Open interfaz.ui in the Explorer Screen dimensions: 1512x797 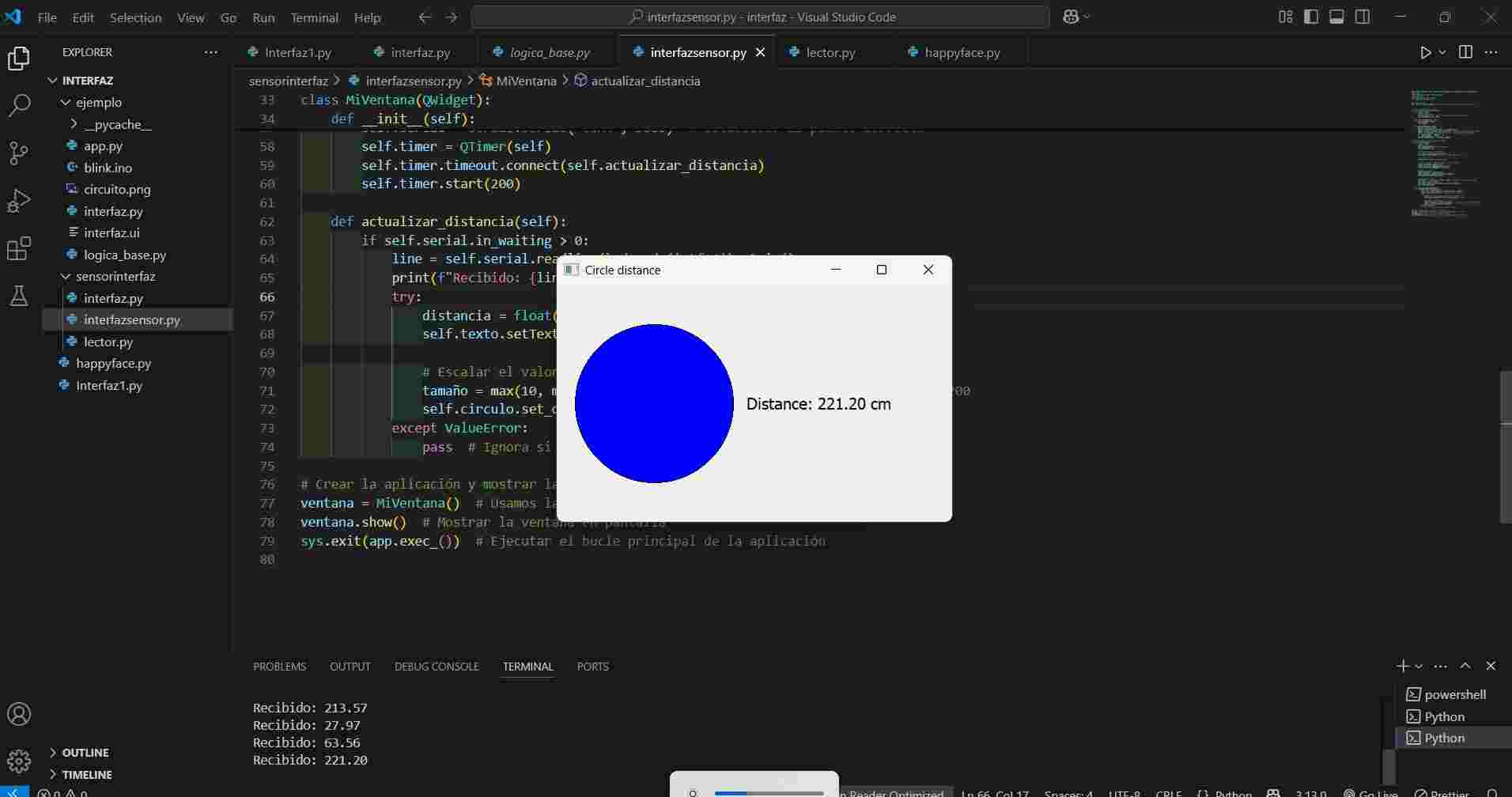coord(112,233)
